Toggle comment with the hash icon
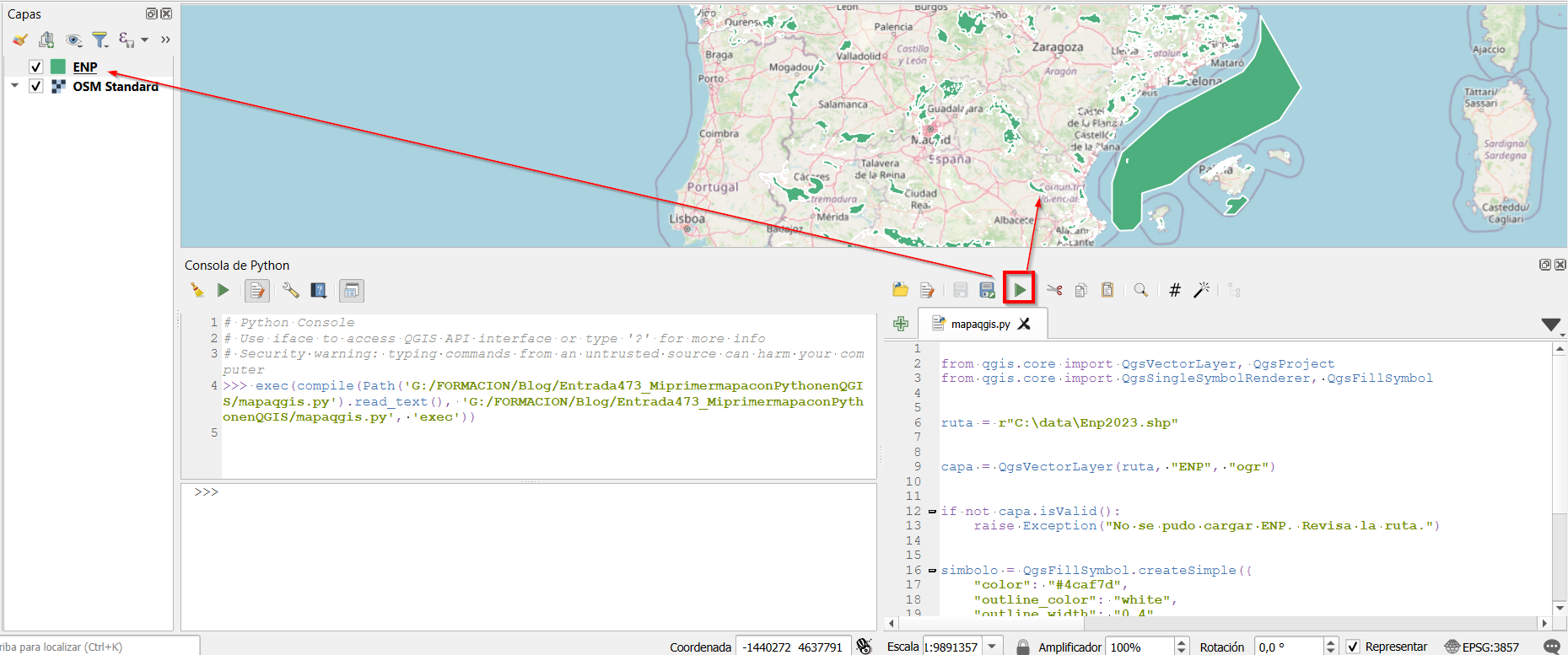Image resolution: width=1568 pixels, height=655 pixels. tap(1174, 290)
